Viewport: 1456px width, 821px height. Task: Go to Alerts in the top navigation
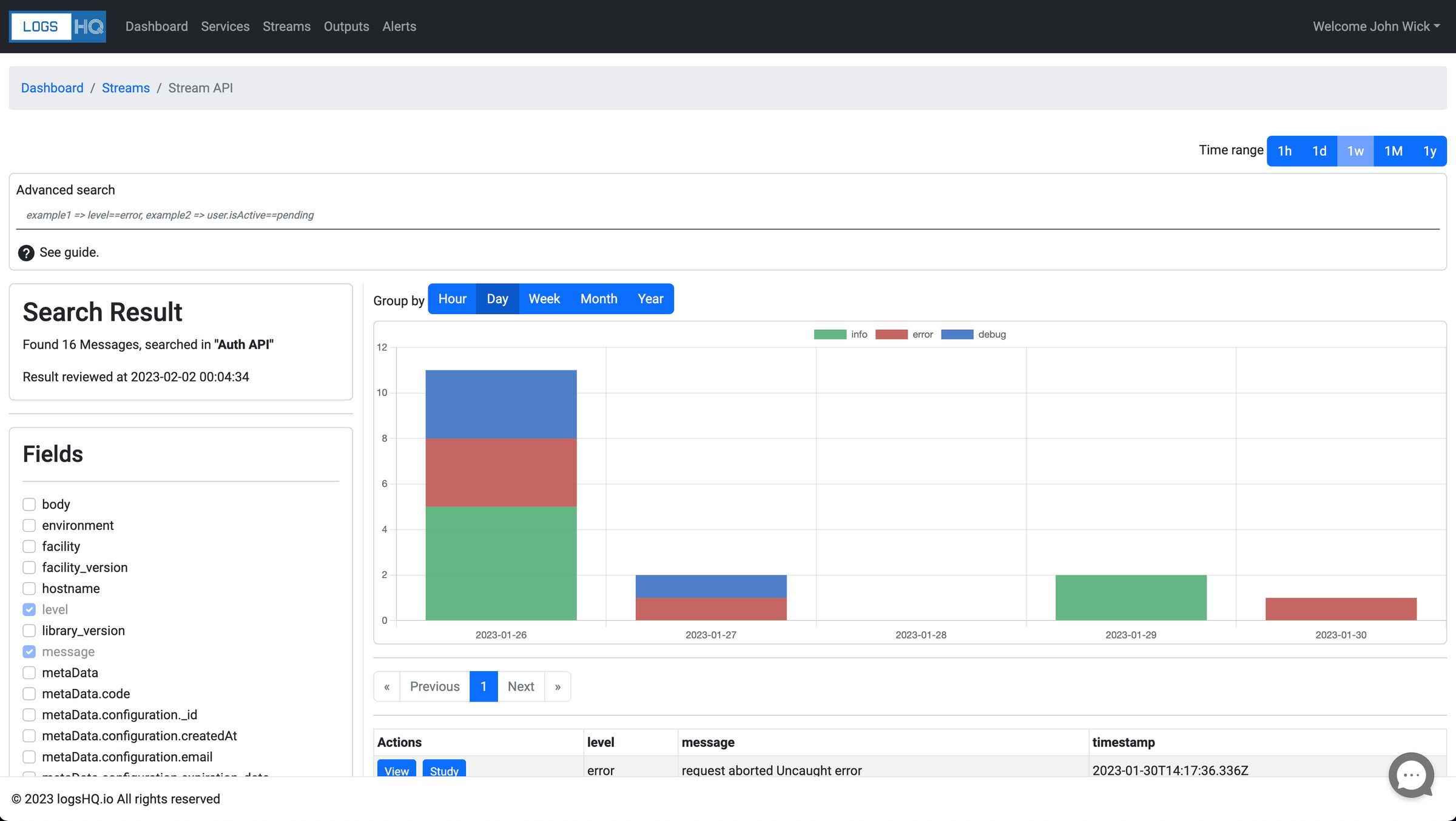pyautogui.click(x=399, y=26)
